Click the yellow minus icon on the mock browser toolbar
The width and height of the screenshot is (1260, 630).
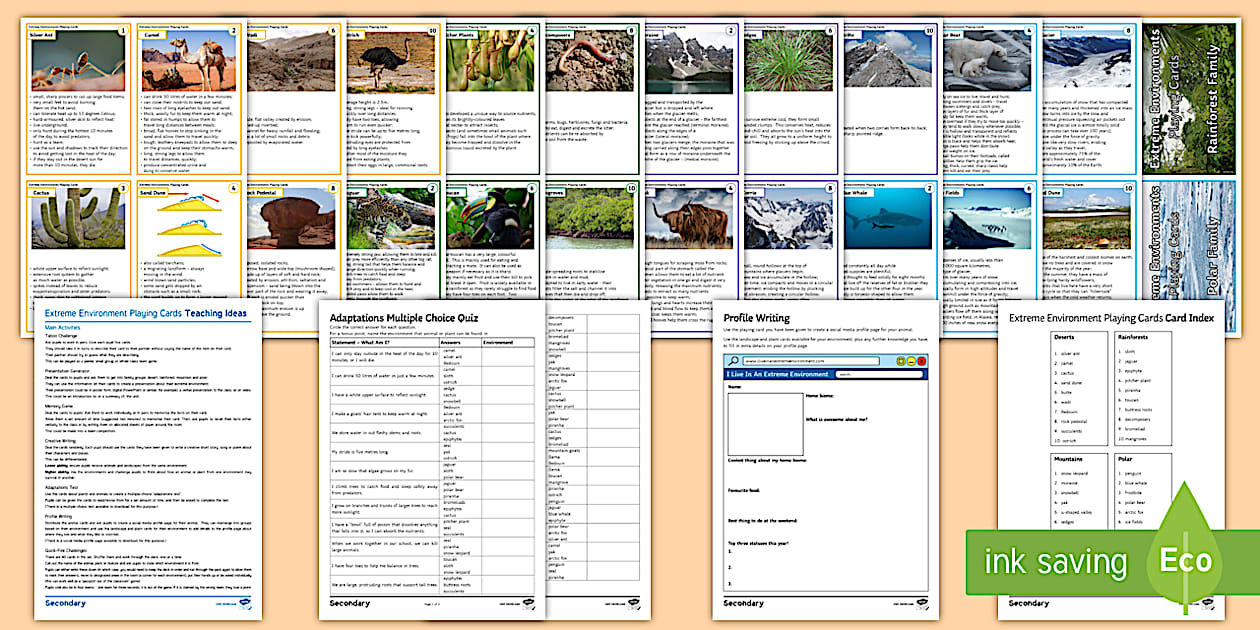pyautogui.click(x=910, y=361)
